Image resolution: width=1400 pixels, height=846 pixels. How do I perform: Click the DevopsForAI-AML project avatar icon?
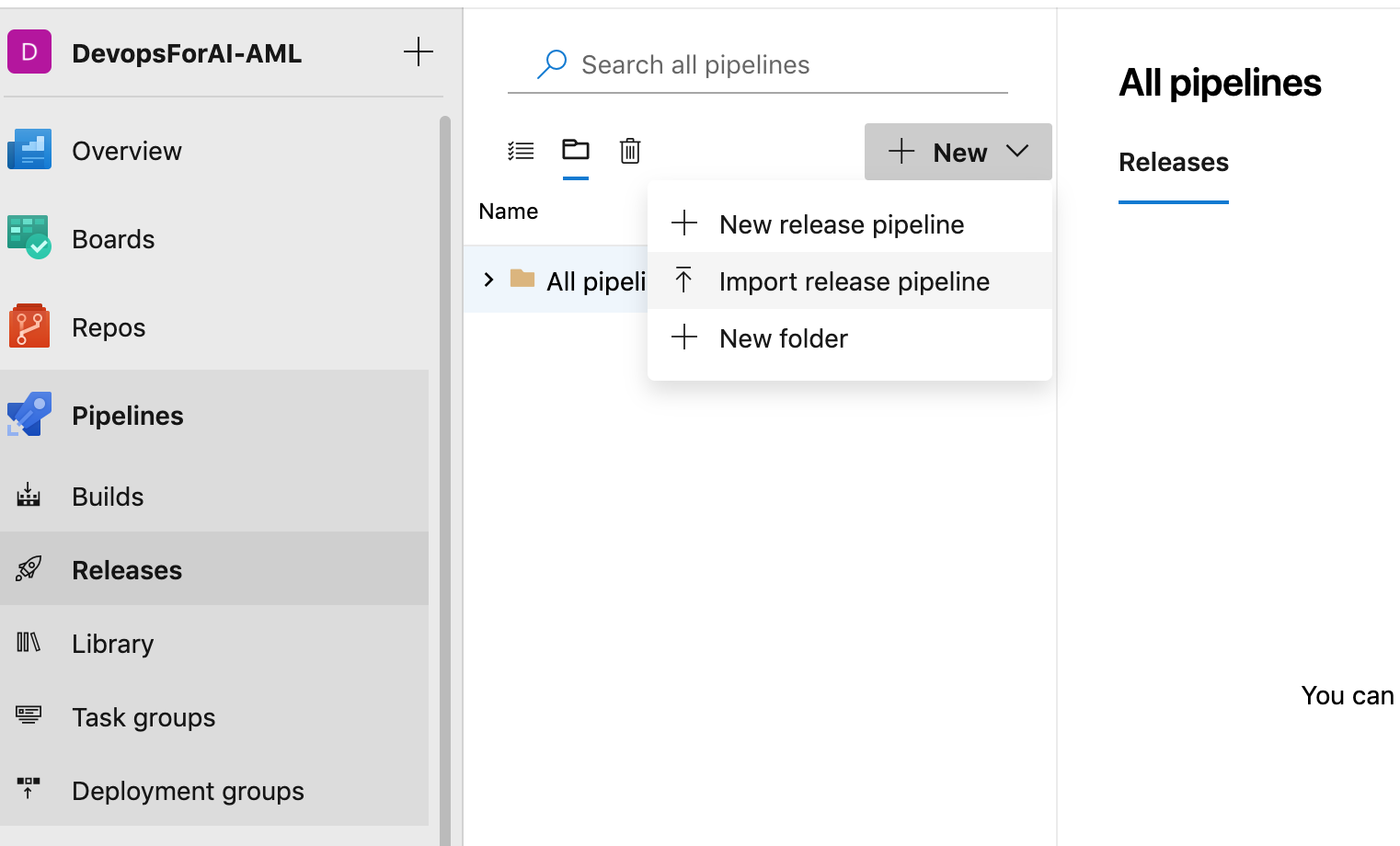(x=29, y=51)
